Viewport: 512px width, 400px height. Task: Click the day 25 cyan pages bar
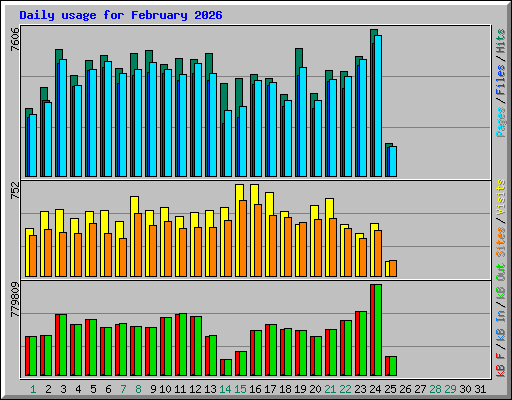click(x=393, y=162)
